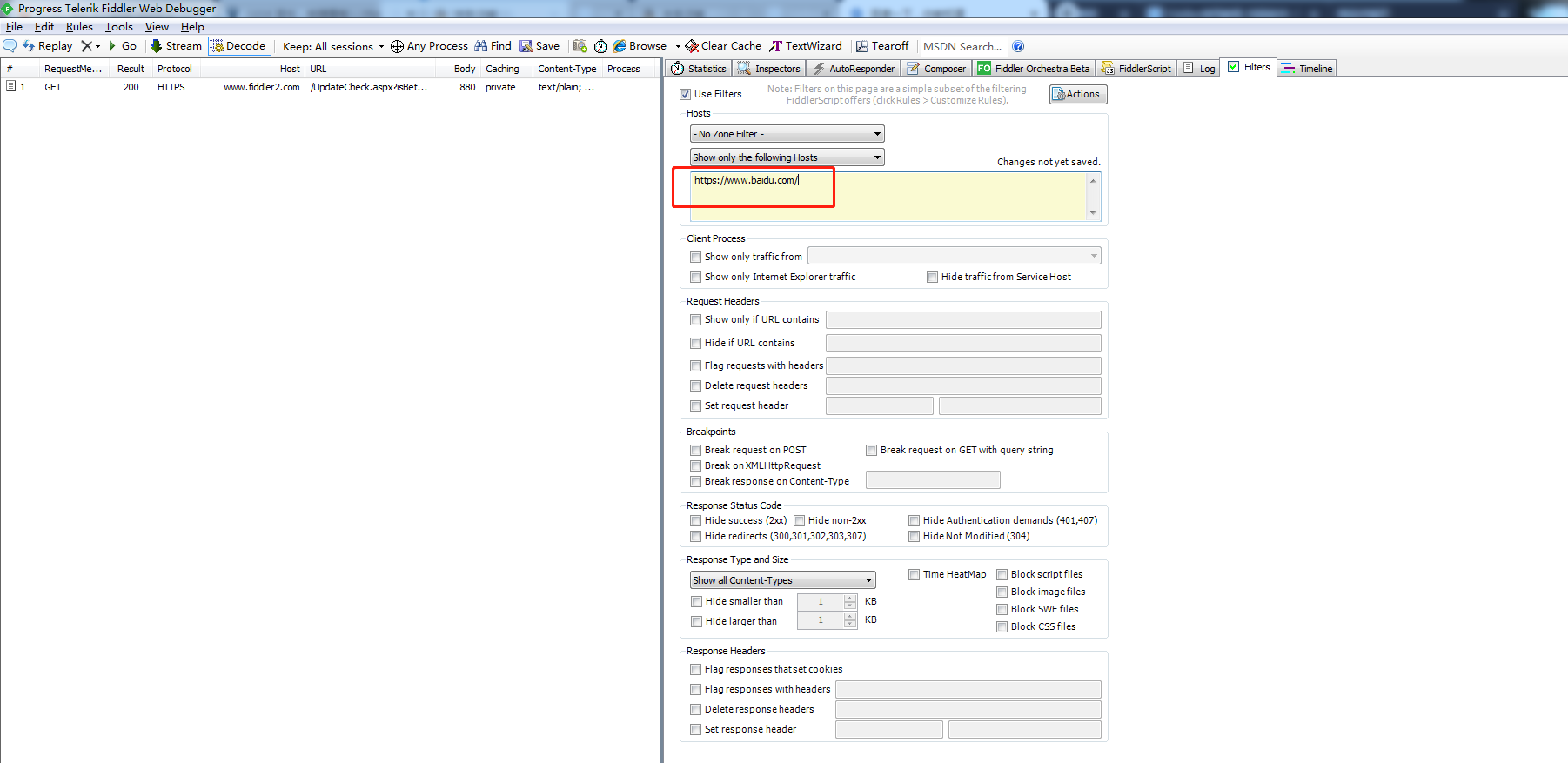The width and height of the screenshot is (1568, 763).
Task: Open Show only the following Hosts dropdown
Action: [x=787, y=157]
